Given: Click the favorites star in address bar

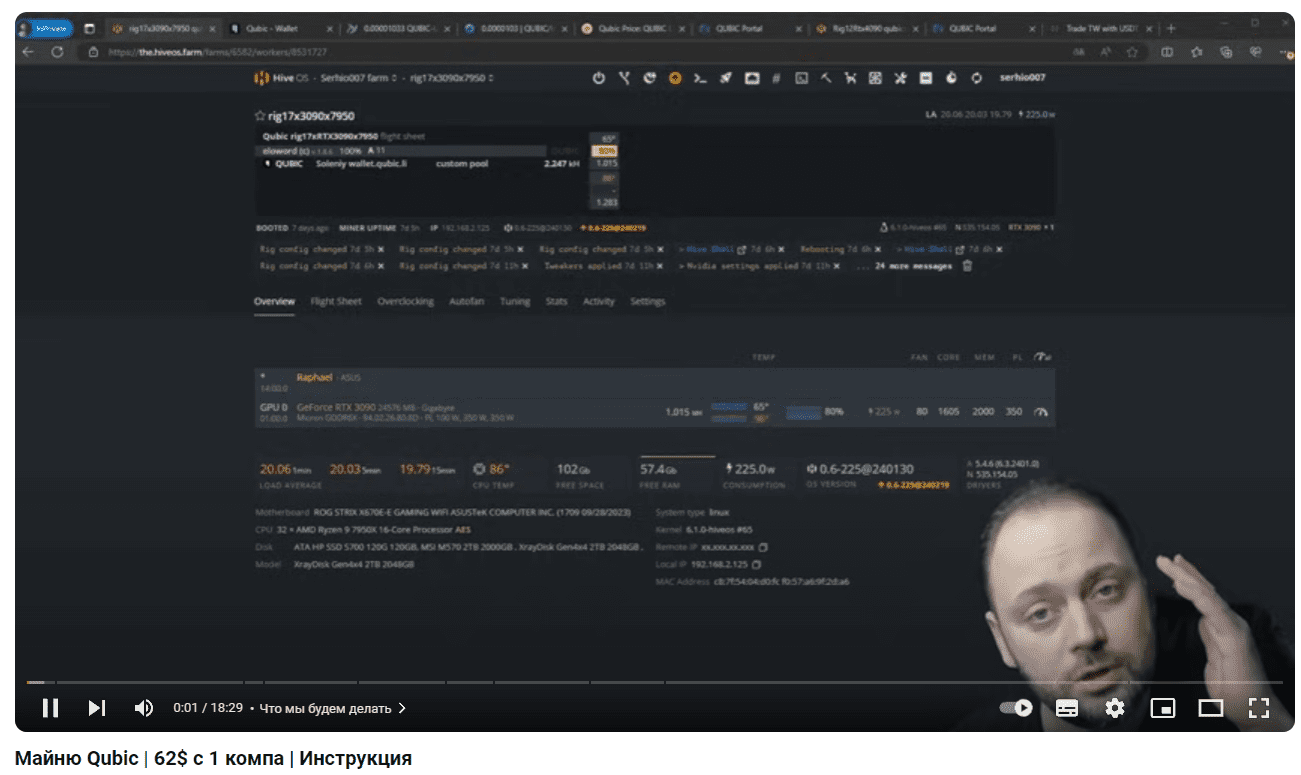Looking at the screenshot, I should 1132,52.
